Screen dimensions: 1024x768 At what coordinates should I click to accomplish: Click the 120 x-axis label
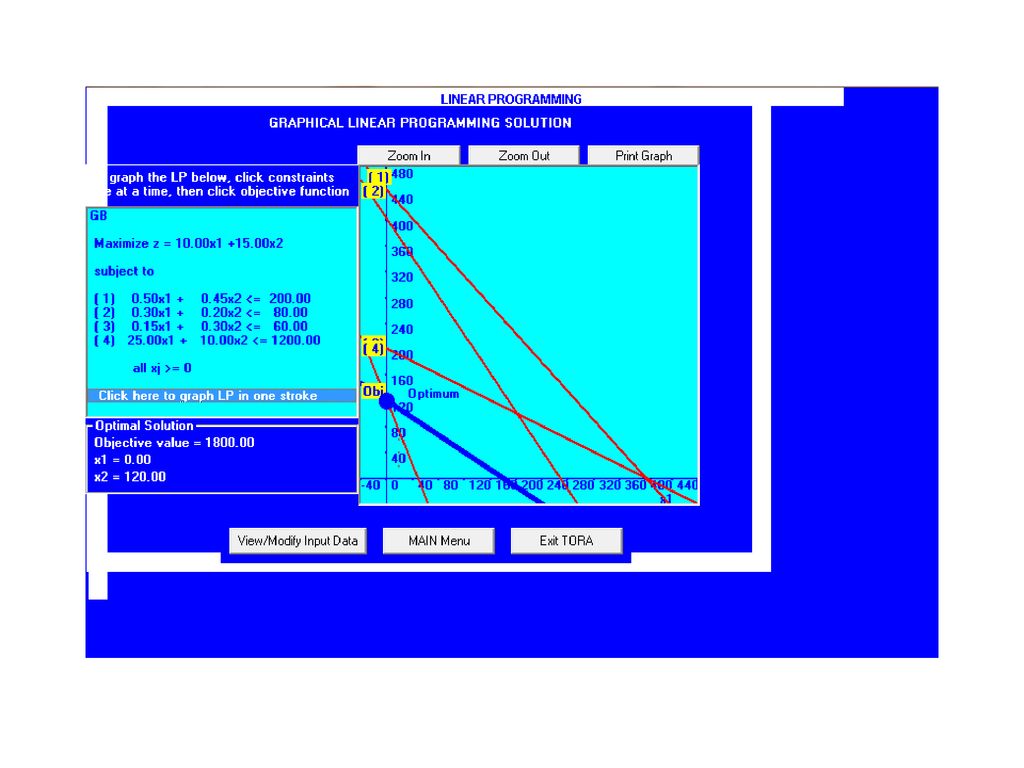tap(479, 485)
